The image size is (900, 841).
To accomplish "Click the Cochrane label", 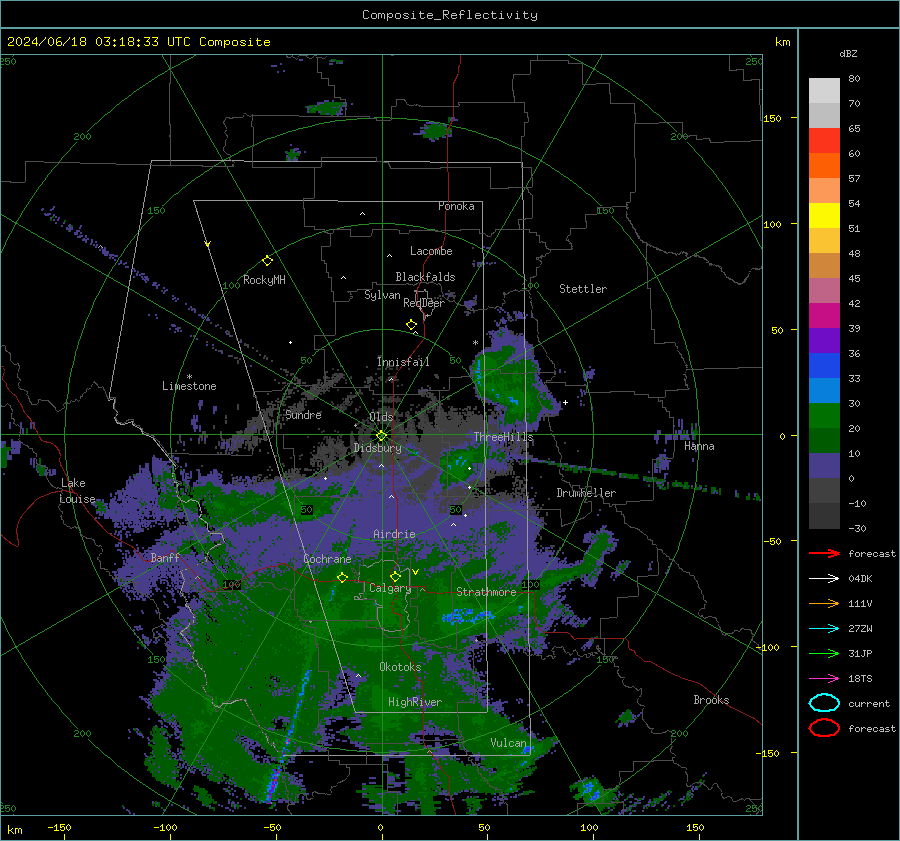I will pos(327,559).
